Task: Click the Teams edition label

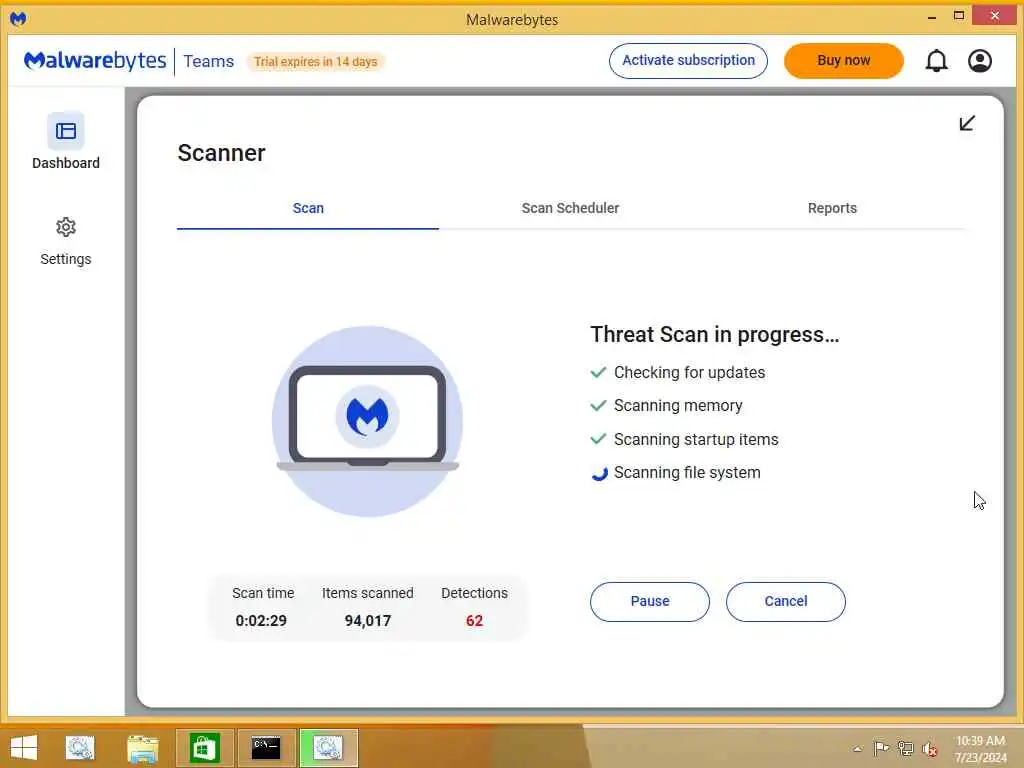Action: click(x=208, y=61)
